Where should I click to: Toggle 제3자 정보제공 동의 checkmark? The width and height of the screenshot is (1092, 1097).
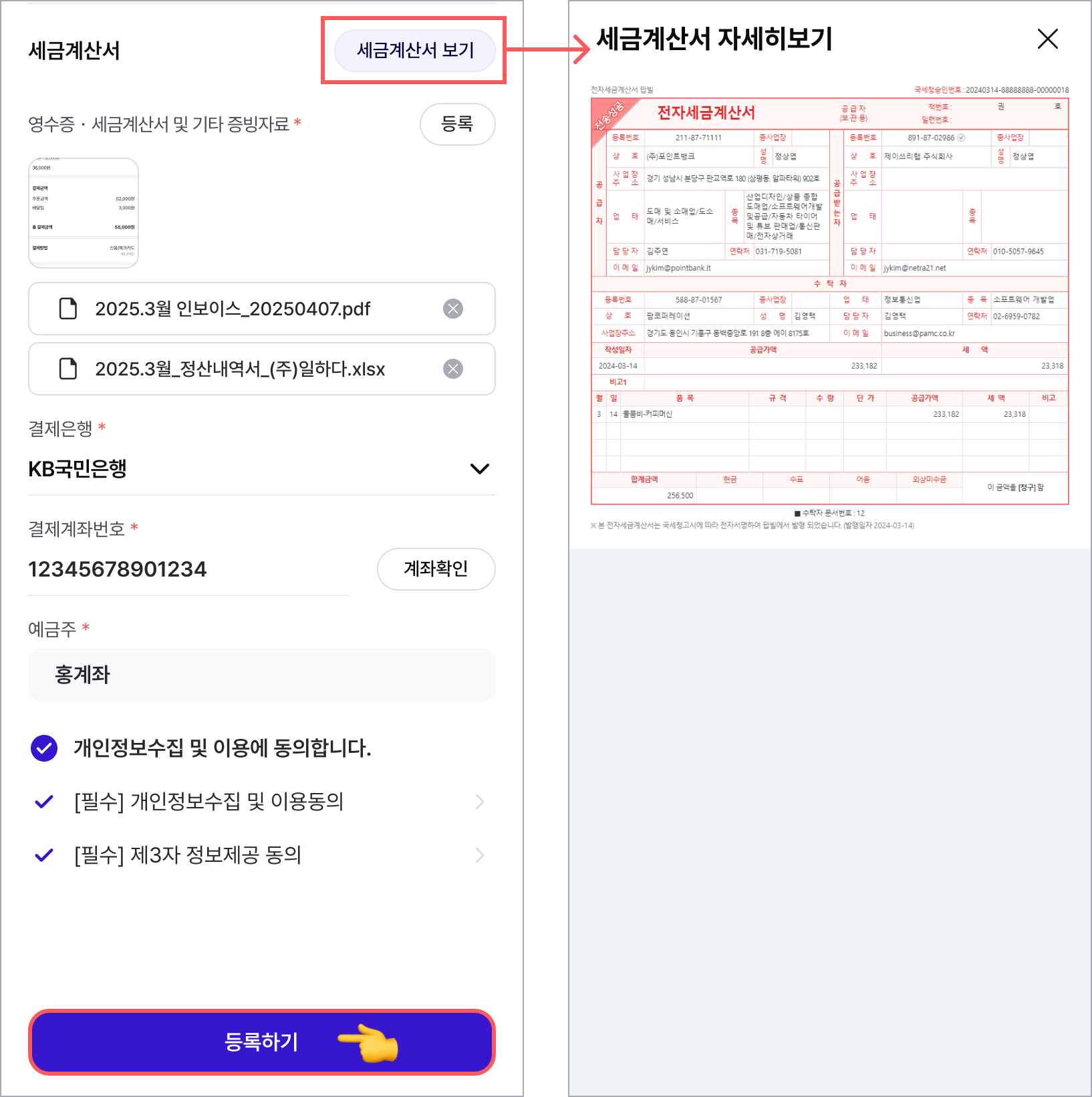[44, 855]
